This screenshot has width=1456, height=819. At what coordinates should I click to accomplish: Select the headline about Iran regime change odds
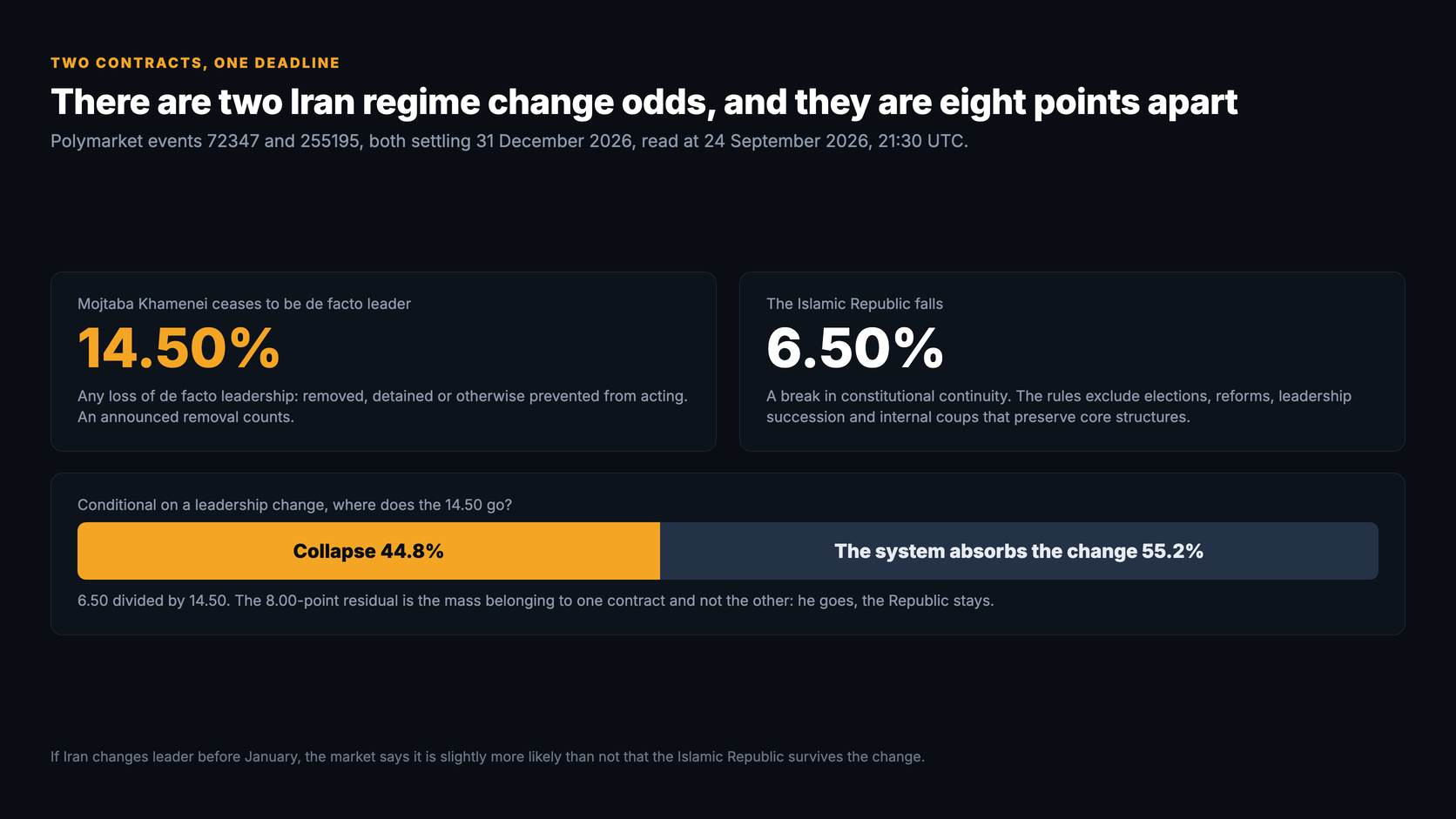click(x=644, y=102)
